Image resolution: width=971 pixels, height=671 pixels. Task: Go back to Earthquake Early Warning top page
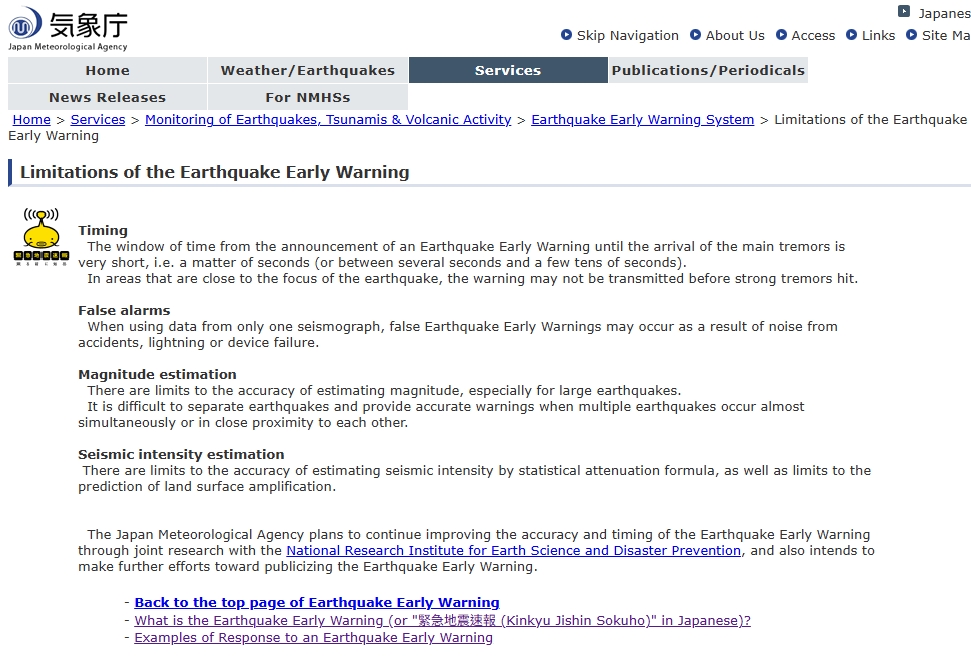click(x=316, y=603)
